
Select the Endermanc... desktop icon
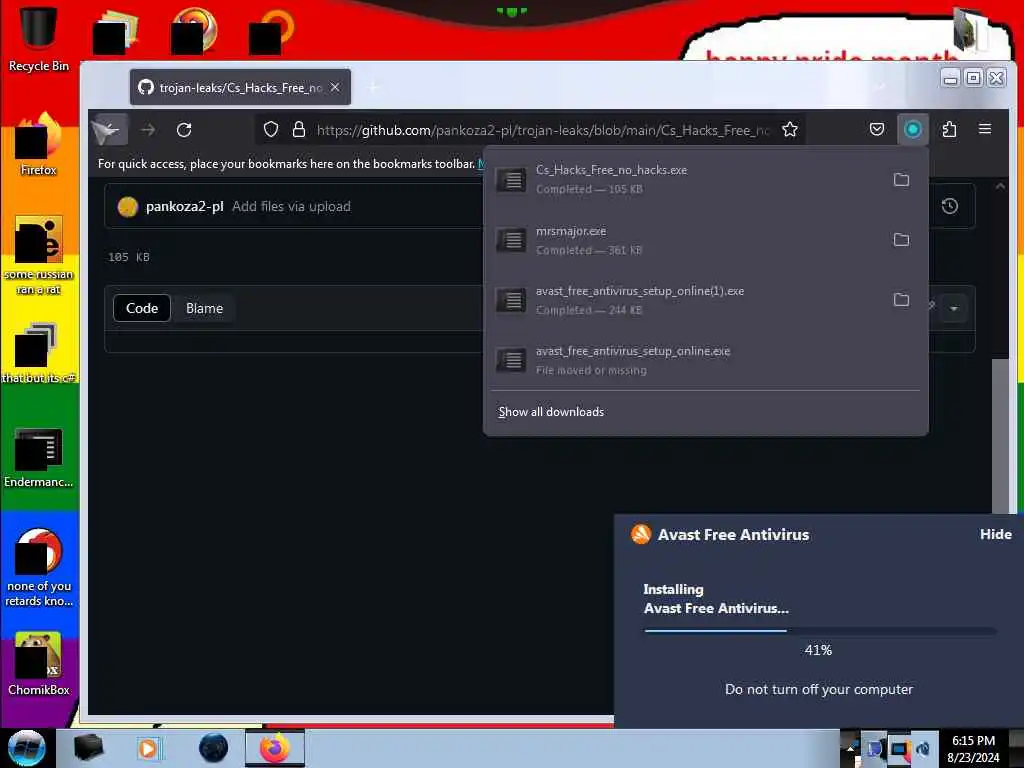tap(39, 457)
